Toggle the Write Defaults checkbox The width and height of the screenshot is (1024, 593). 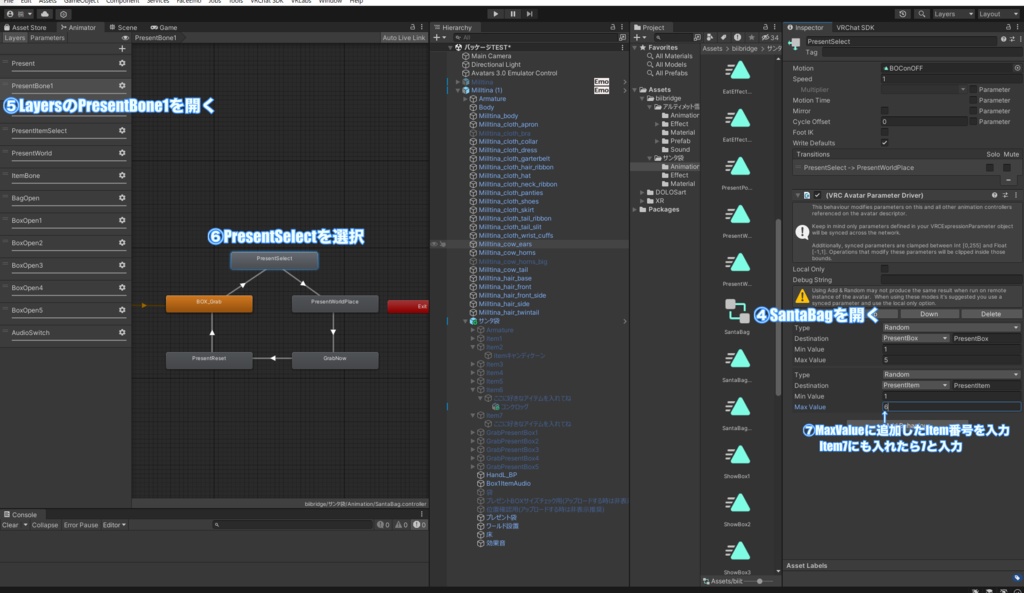click(x=884, y=142)
